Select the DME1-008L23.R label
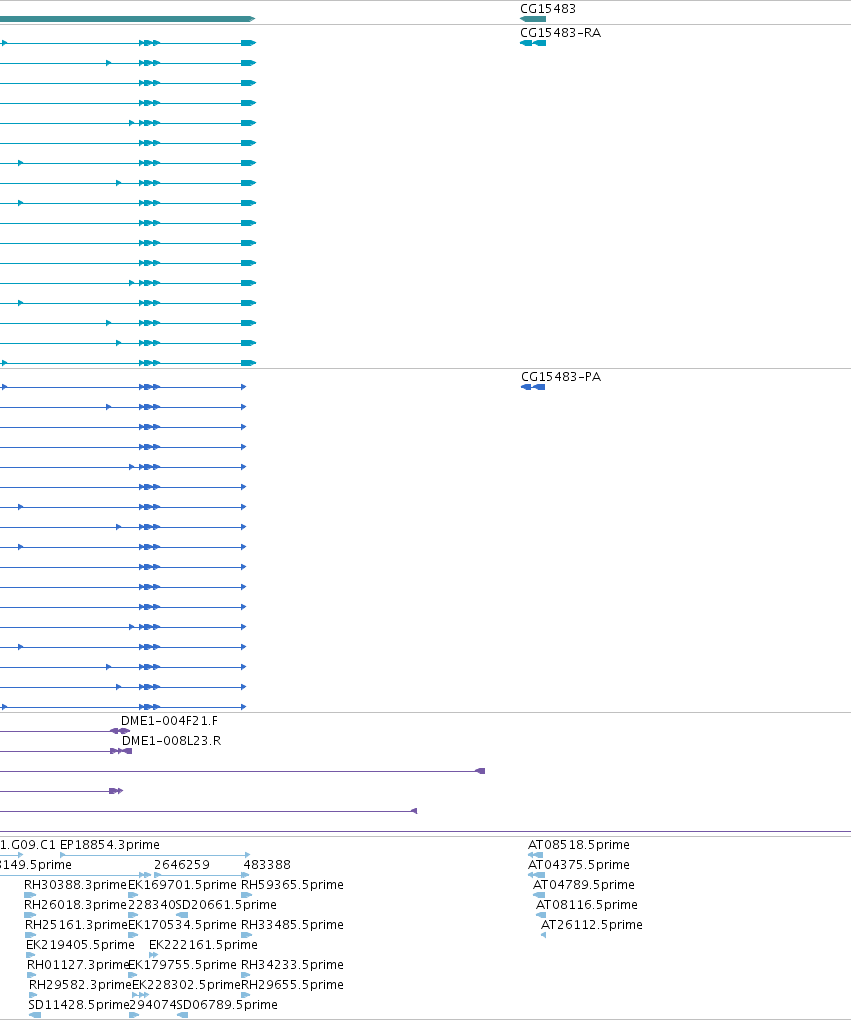The width and height of the screenshot is (851, 1020). (171, 741)
